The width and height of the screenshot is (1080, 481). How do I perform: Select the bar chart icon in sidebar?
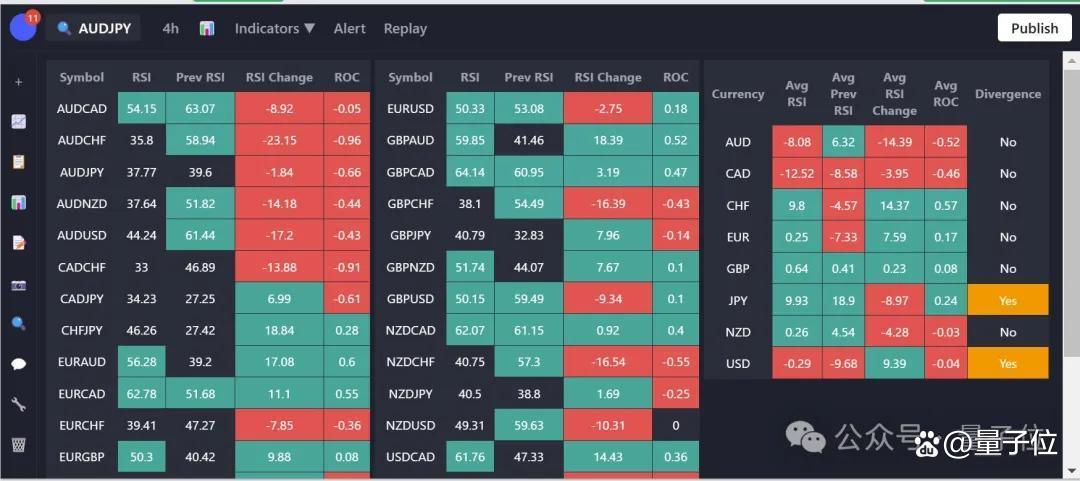coord(18,202)
